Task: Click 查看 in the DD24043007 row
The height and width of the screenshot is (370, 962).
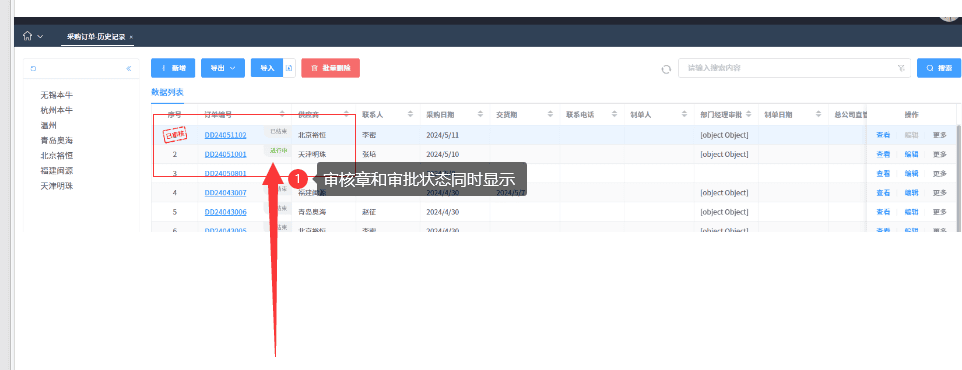Action: click(883, 193)
